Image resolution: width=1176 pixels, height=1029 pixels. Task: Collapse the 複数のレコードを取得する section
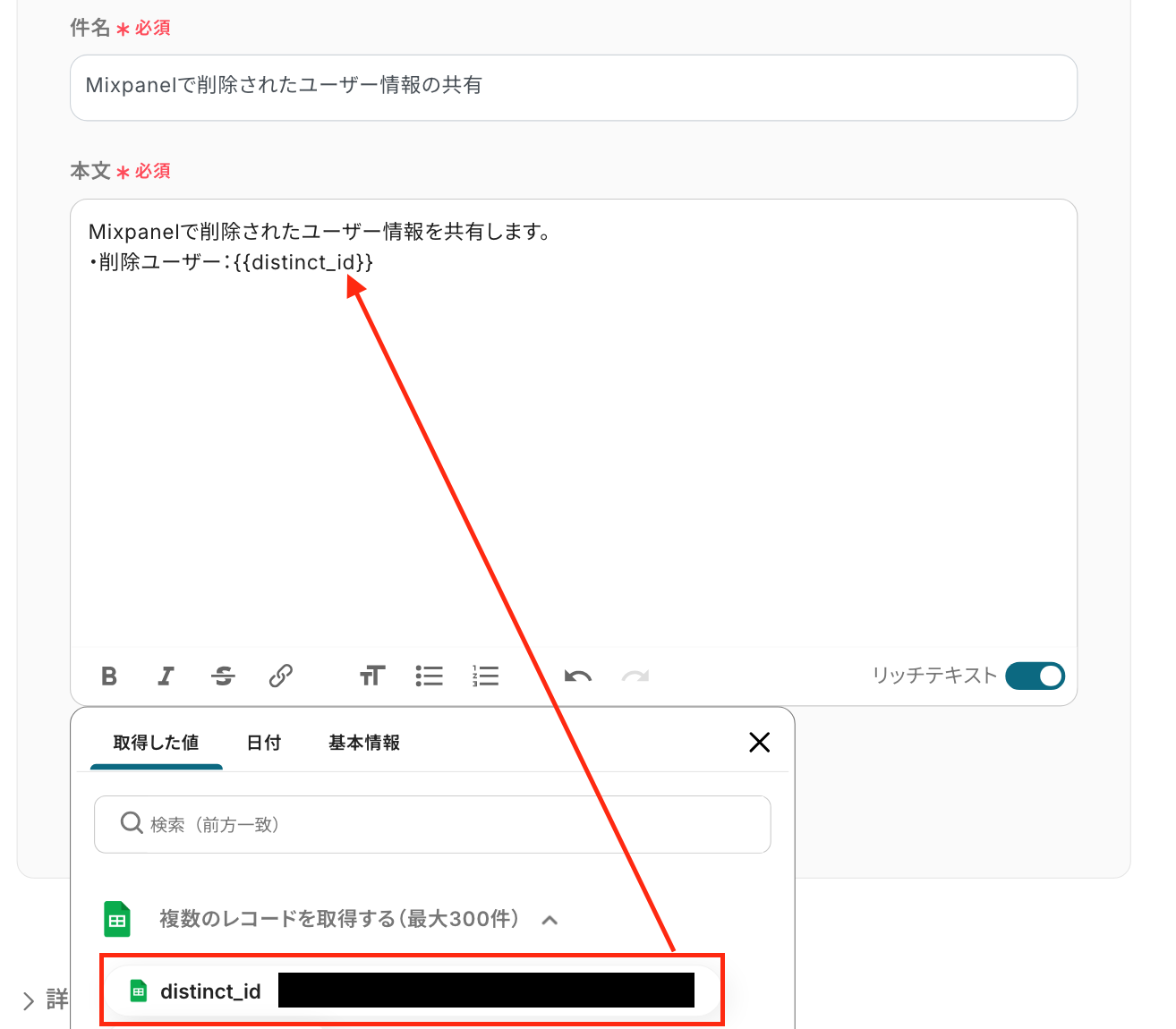click(x=550, y=920)
